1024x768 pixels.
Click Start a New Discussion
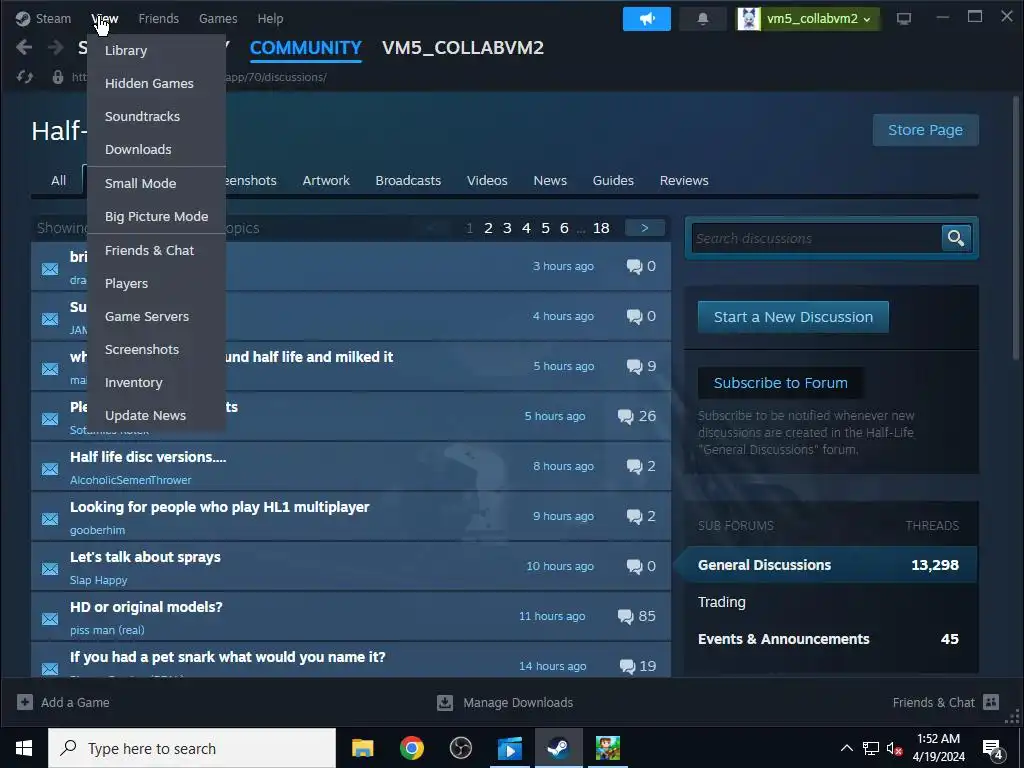click(x=793, y=317)
